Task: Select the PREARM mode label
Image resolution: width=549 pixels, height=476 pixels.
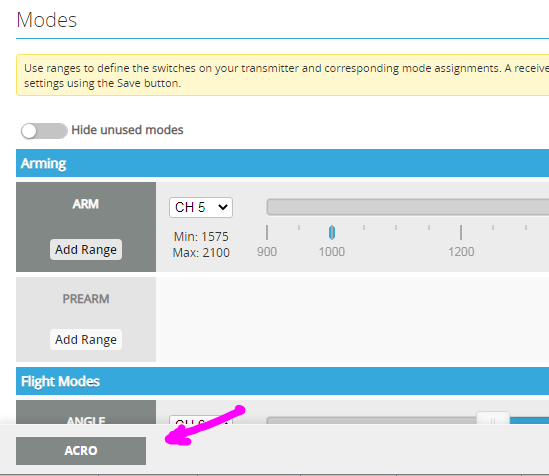Action: click(x=86, y=299)
